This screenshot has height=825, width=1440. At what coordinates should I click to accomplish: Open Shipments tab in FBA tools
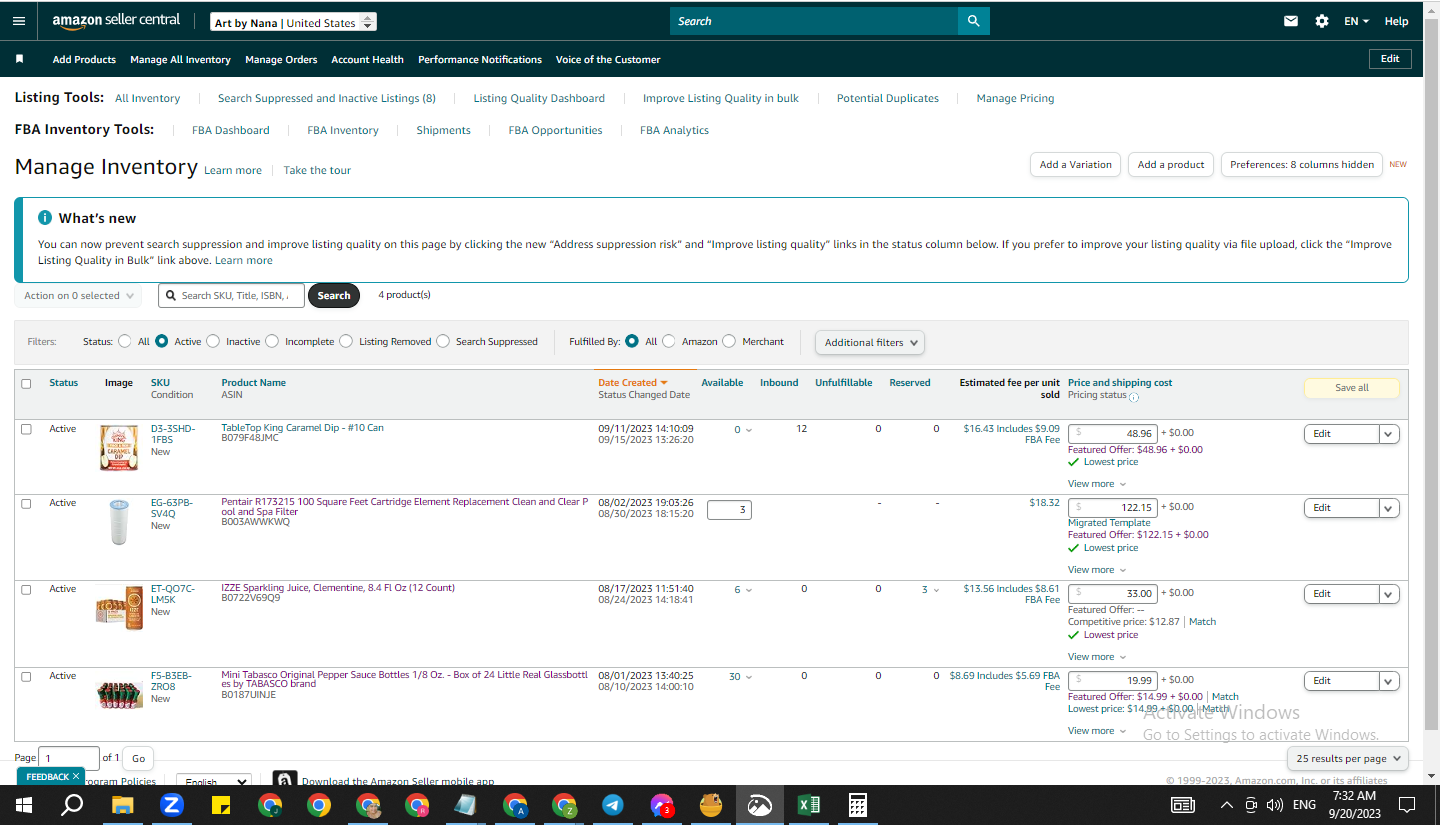click(443, 130)
